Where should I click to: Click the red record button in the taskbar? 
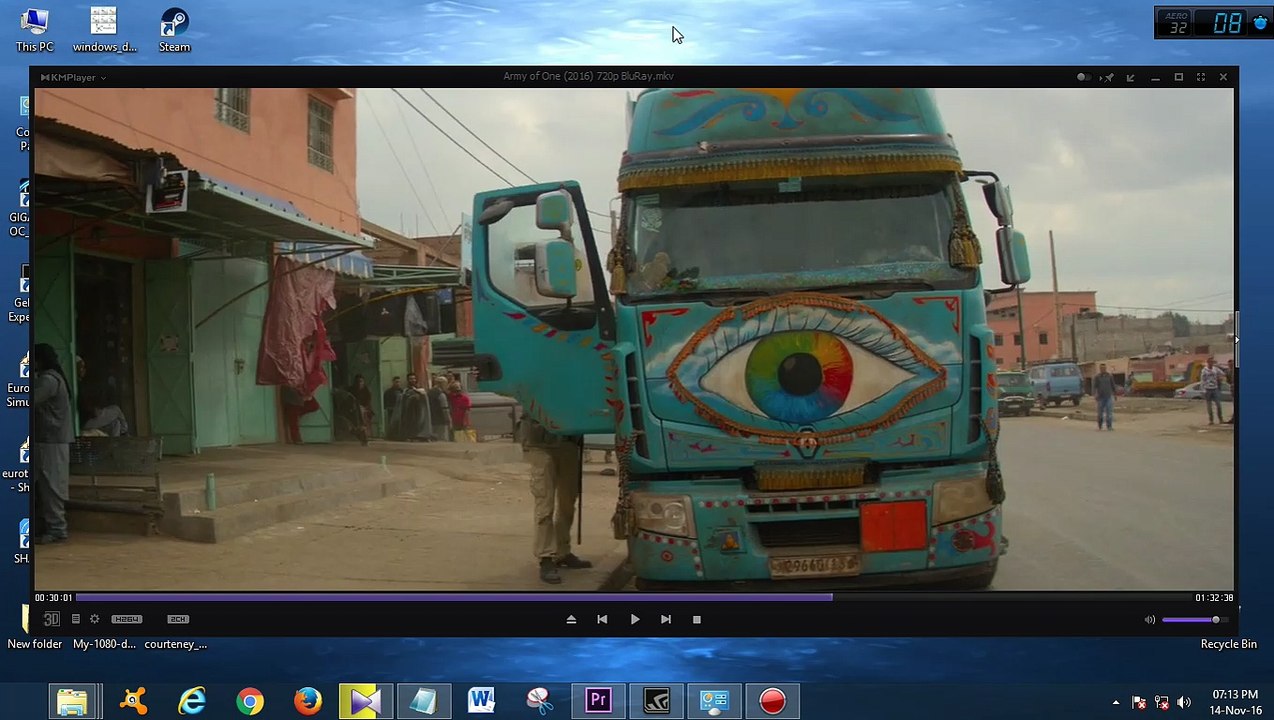pyautogui.click(x=772, y=701)
